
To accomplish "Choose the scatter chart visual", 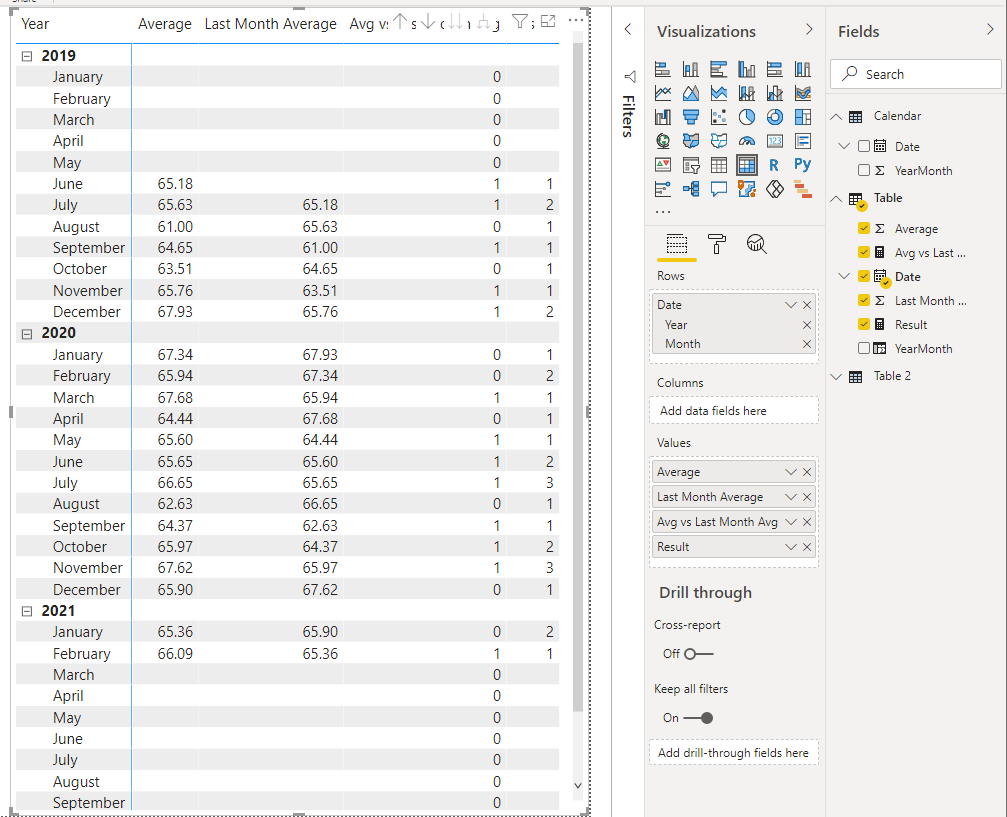I will click(719, 117).
